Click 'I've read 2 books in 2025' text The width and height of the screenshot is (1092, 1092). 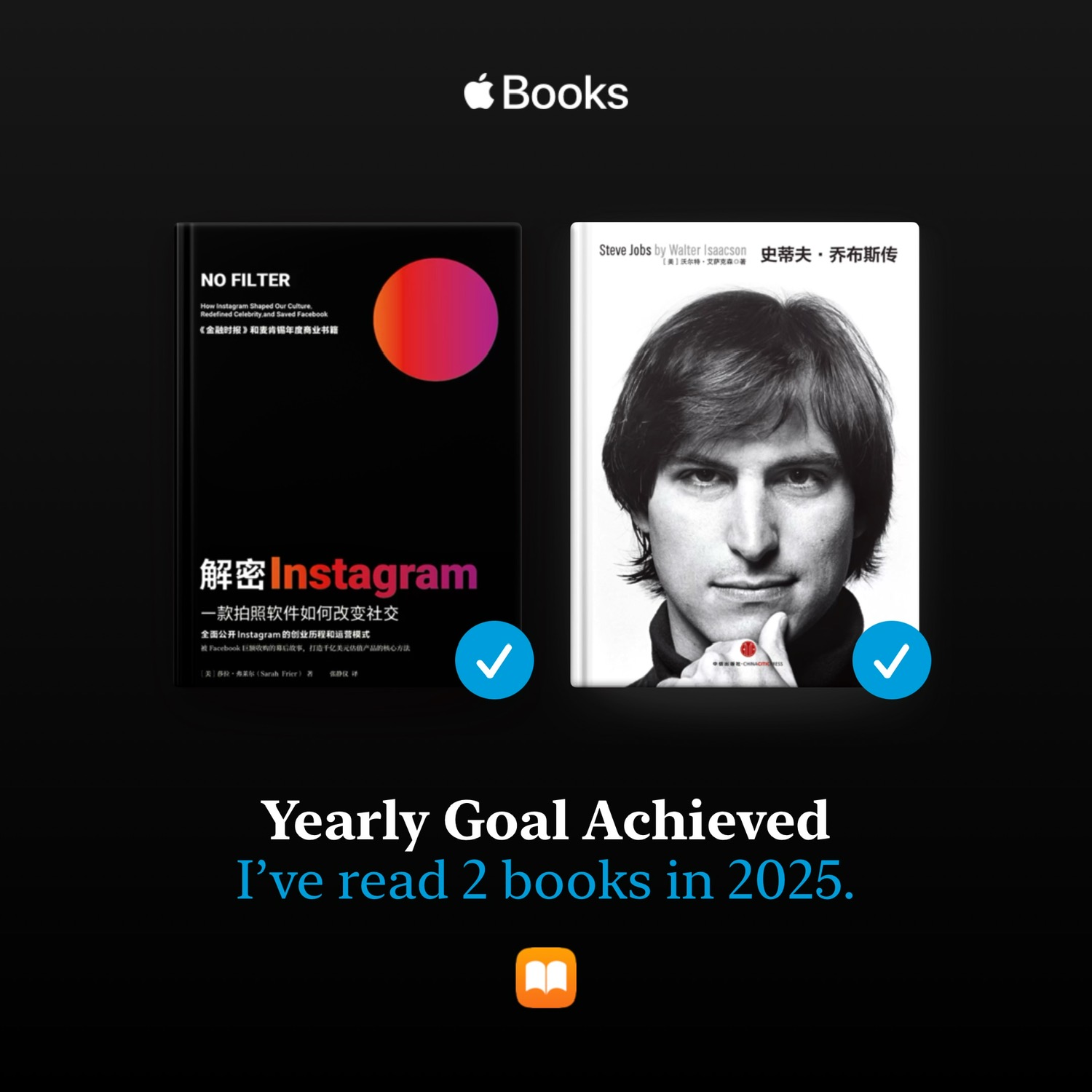click(546, 881)
